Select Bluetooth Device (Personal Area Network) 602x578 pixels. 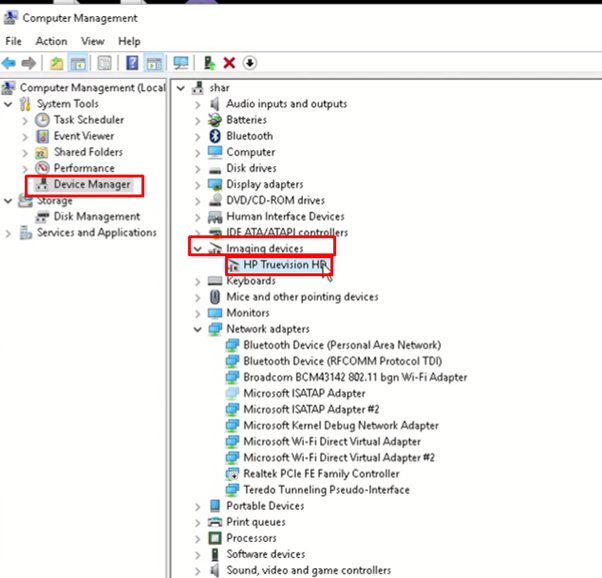(342, 345)
